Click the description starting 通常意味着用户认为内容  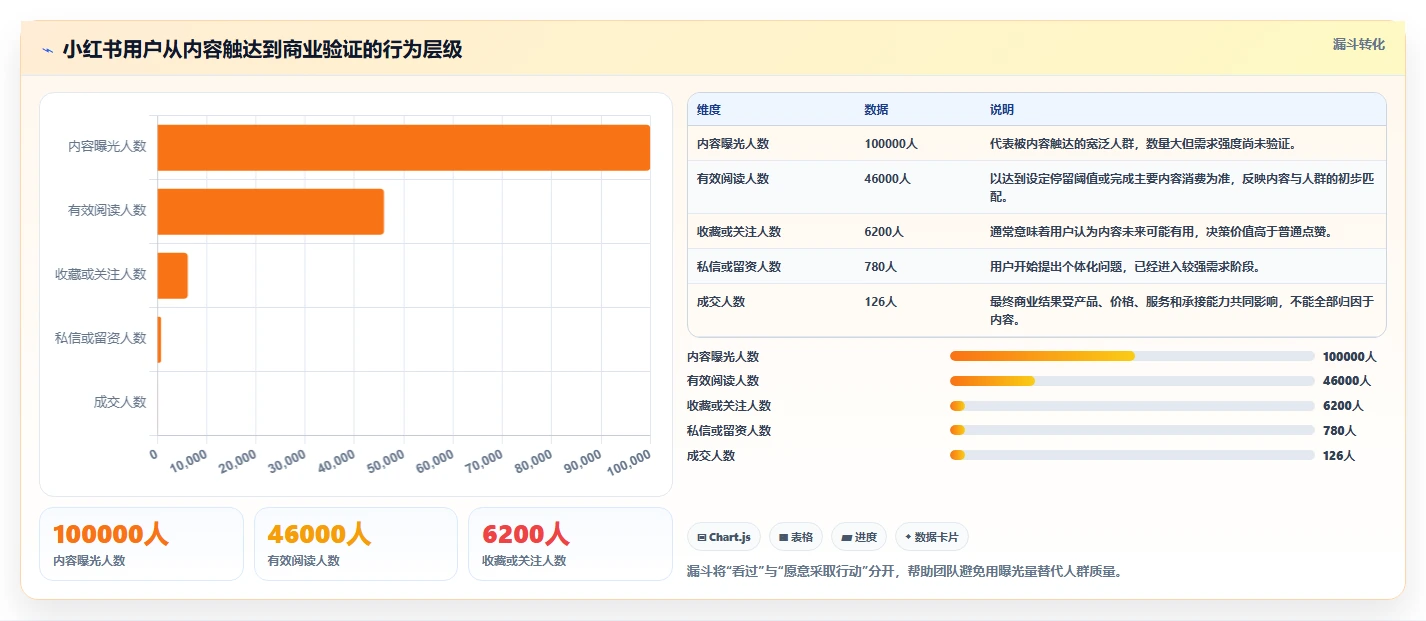[1161, 232]
